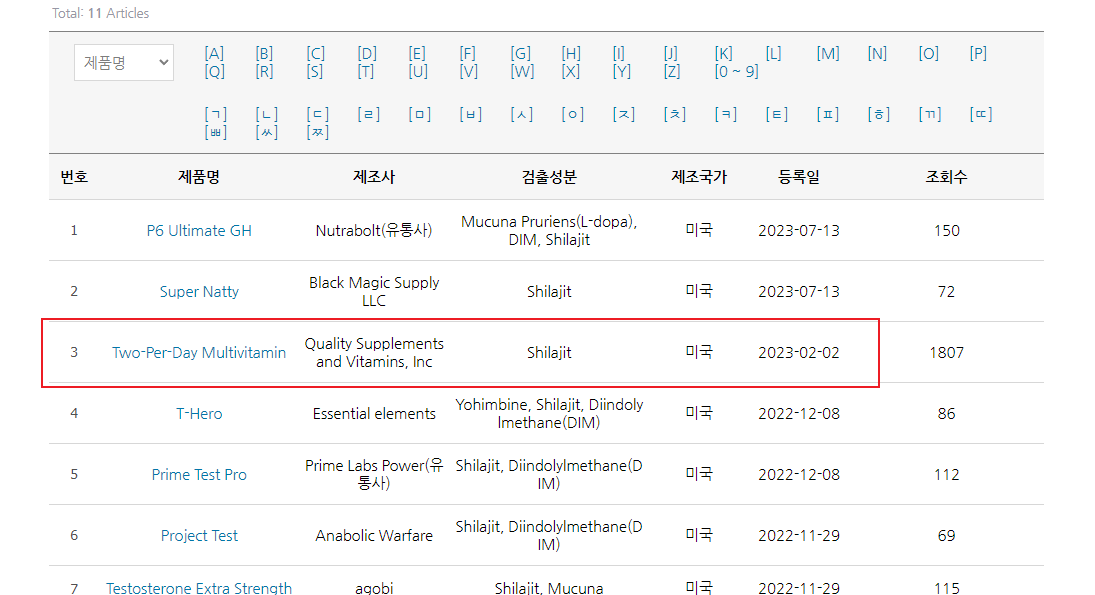Filter products by letter [B]
The height and width of the screenshot is (595, 1095).
[x=264, y=54]
